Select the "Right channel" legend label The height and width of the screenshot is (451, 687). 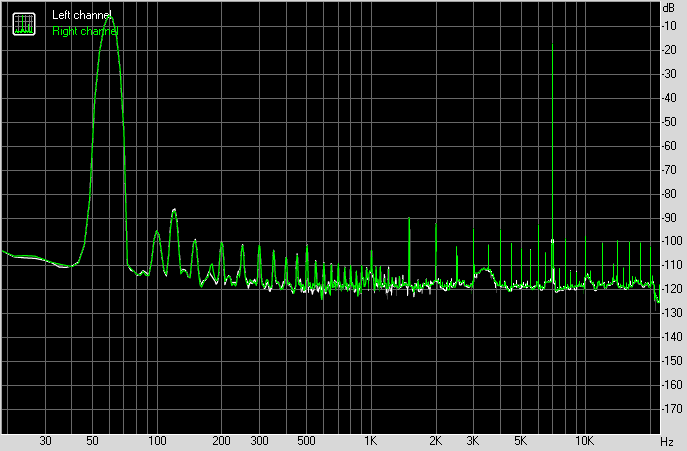(85, 31)
